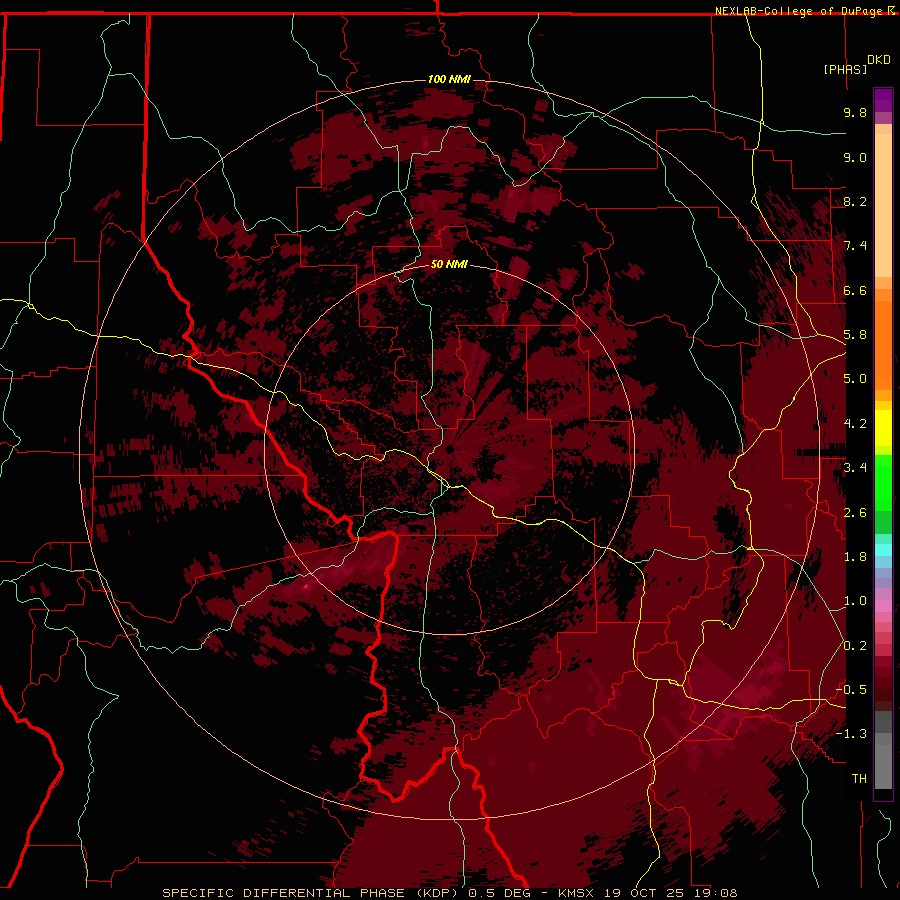Click the 8.2 legend value
This screenshot has height=900, width=900.
tap(855, 201)
